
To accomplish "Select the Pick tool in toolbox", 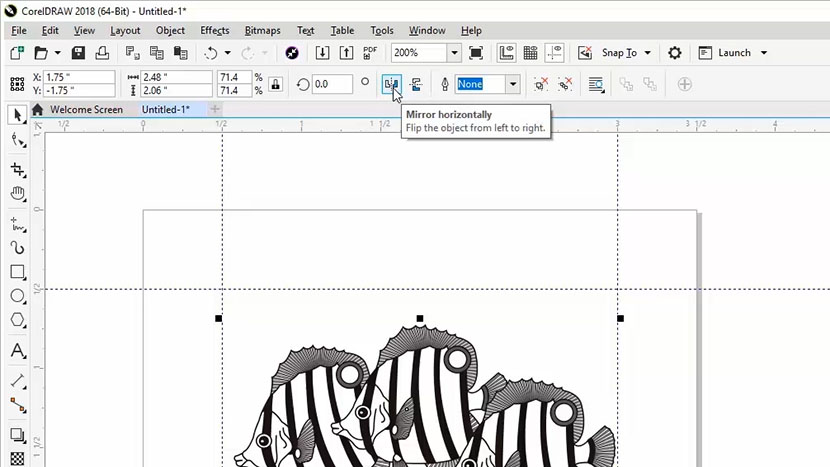I will [17, 115].
